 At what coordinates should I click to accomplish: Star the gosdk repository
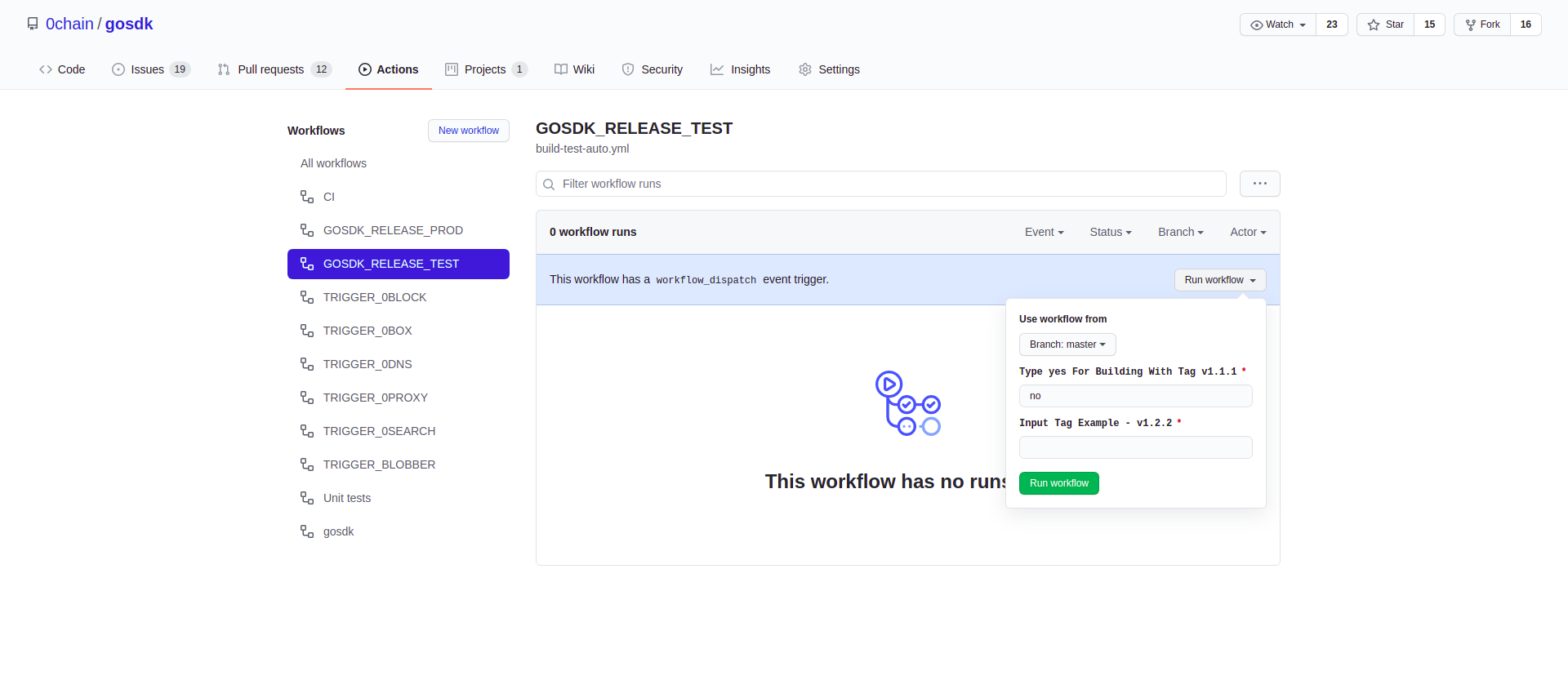click(x=1386, y=24)
